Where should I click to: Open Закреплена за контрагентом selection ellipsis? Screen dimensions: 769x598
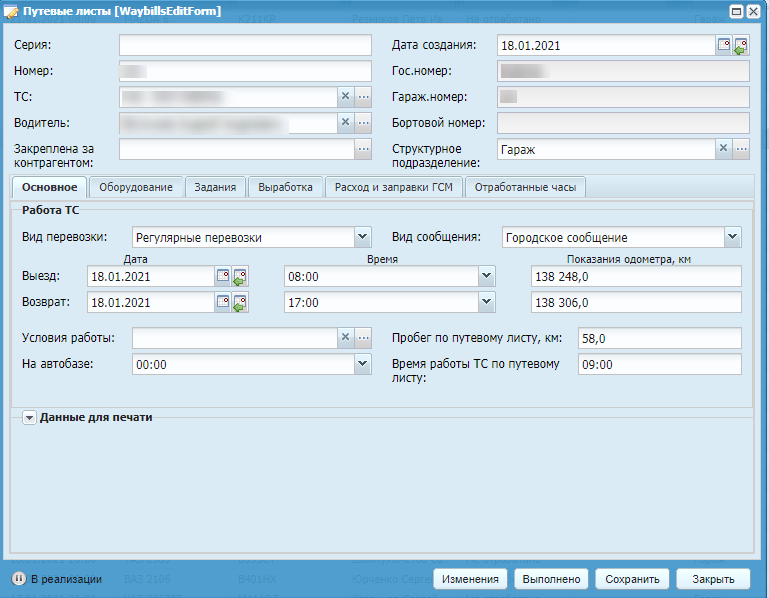[x=363, y=149]
